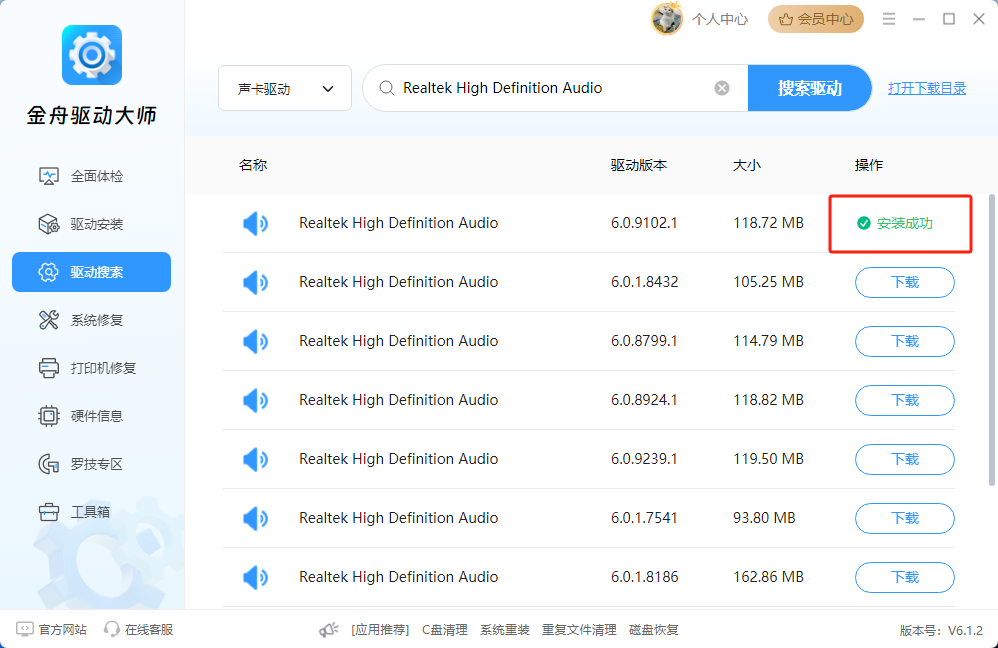Screen dimensions: 998x648
Task: Click the megaphone 应用推荐 icon
Action: pyautogui.click(x=329, y=630)
